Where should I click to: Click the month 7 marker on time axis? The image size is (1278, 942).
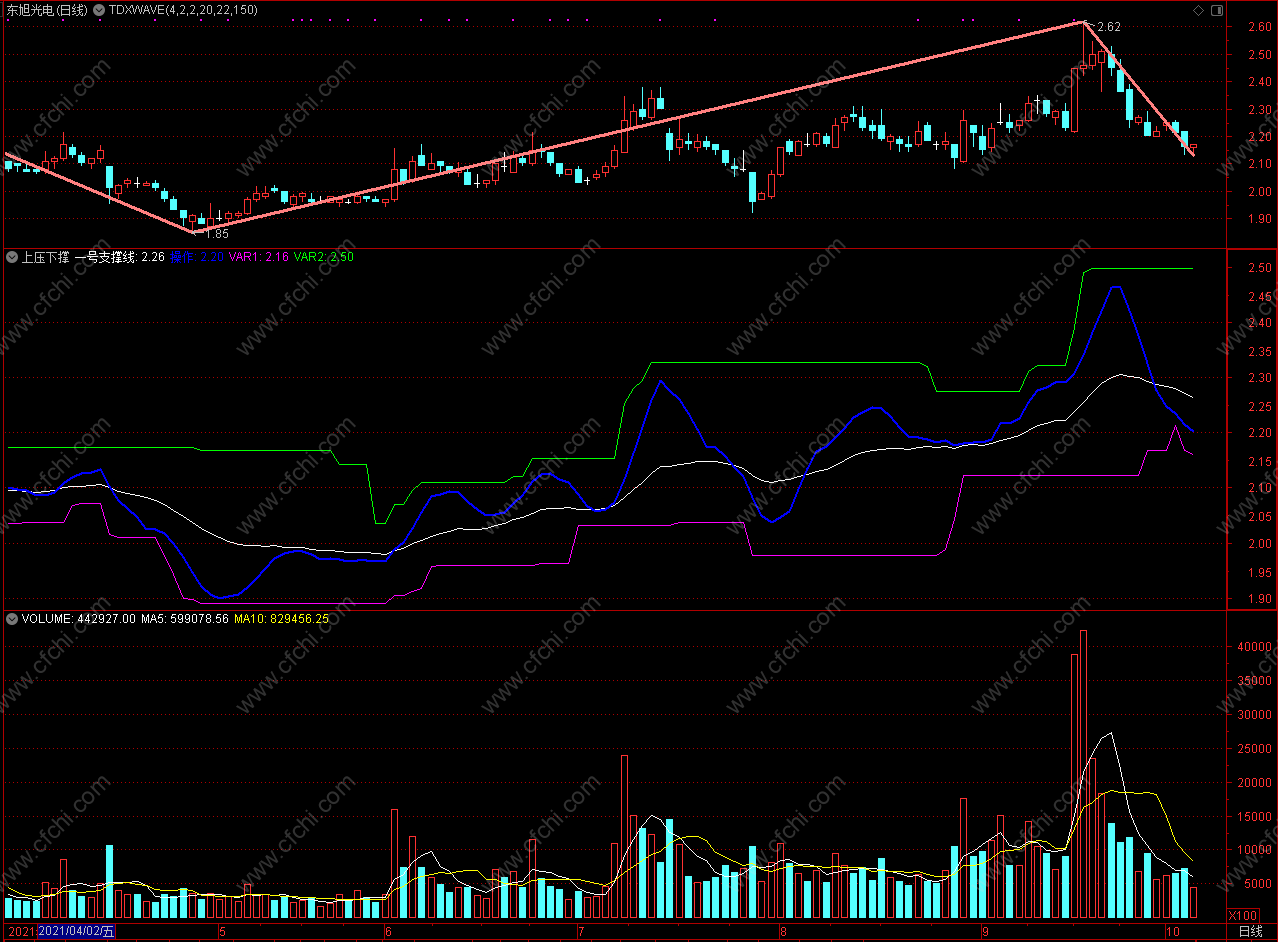[x=580, y=931]
